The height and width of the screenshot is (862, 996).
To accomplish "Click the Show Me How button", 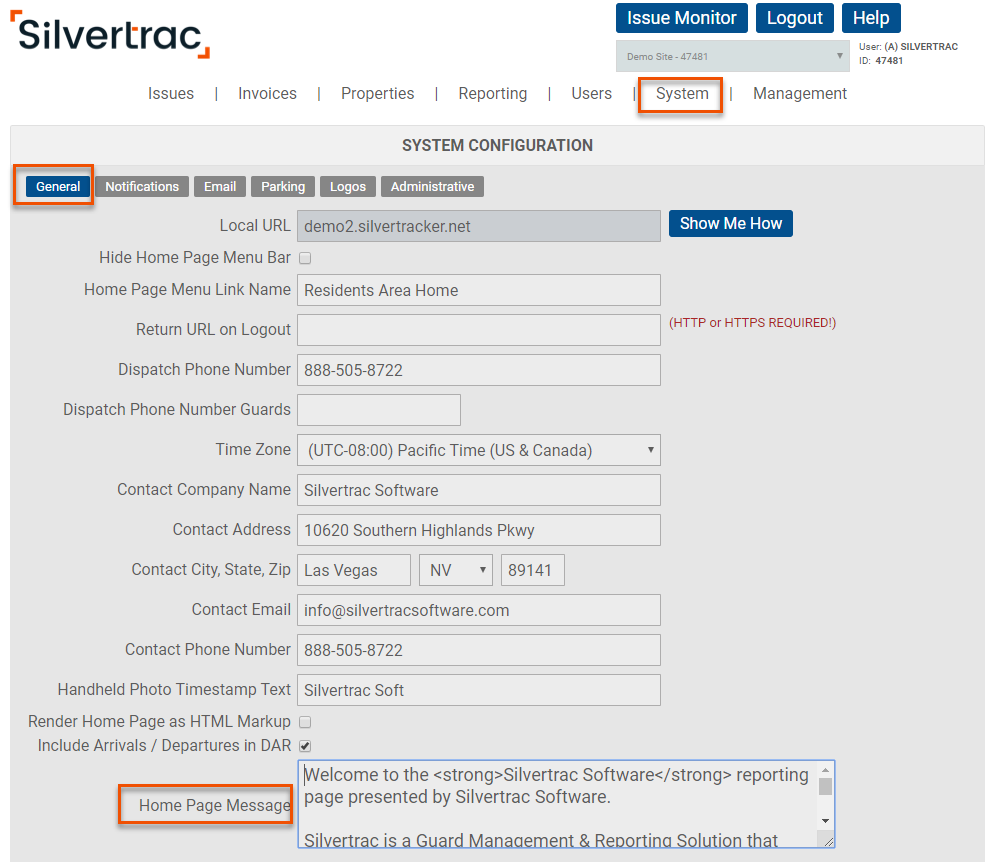I will click(730, 224).
